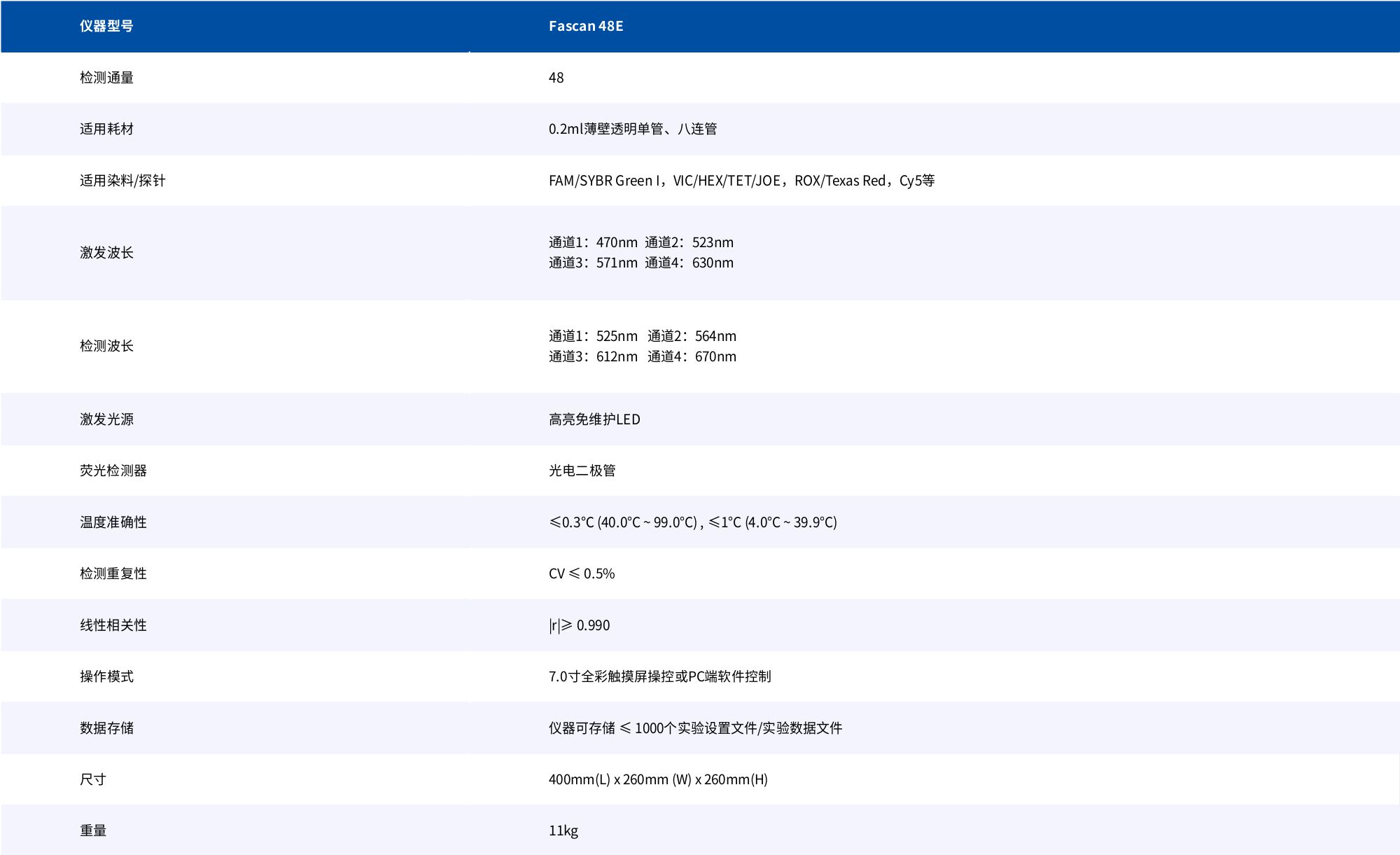Select the '高亮免维护LED' value
Image resolution: width=1400 pixels, height=855 pixels.
coord(594,419)
